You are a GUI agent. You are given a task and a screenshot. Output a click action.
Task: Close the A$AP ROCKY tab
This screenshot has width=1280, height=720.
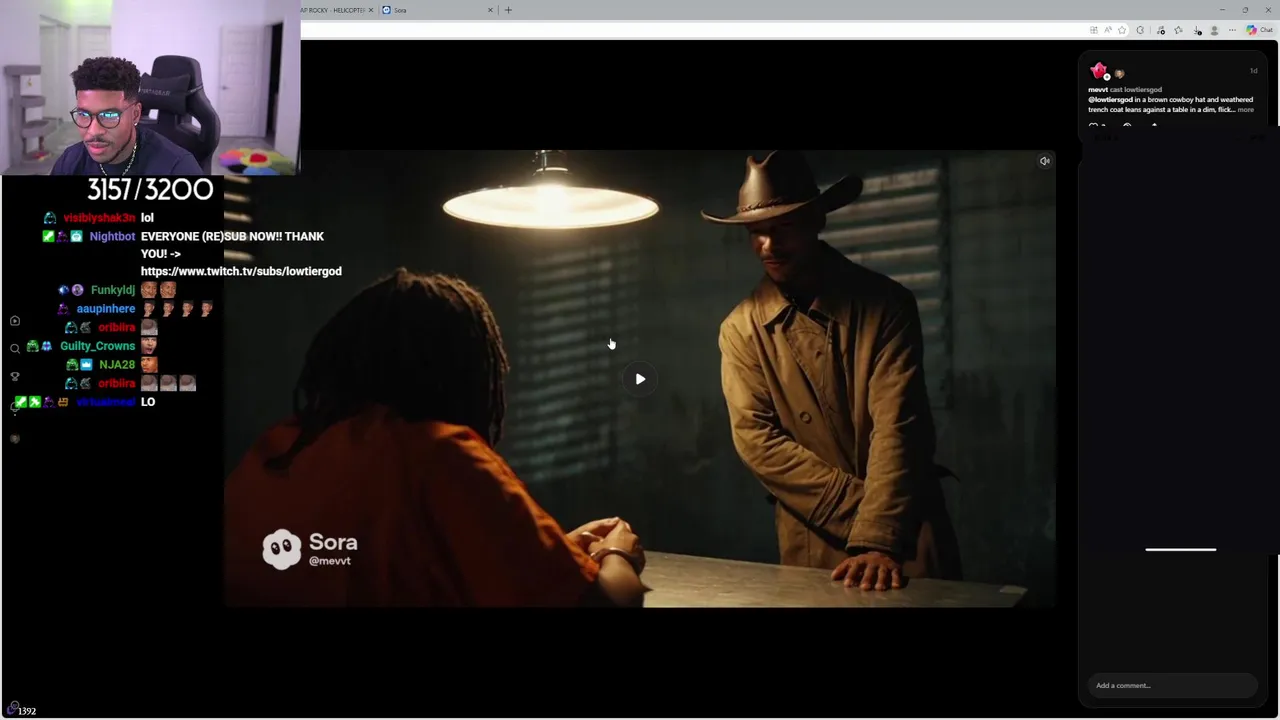[x=371, y=10]
